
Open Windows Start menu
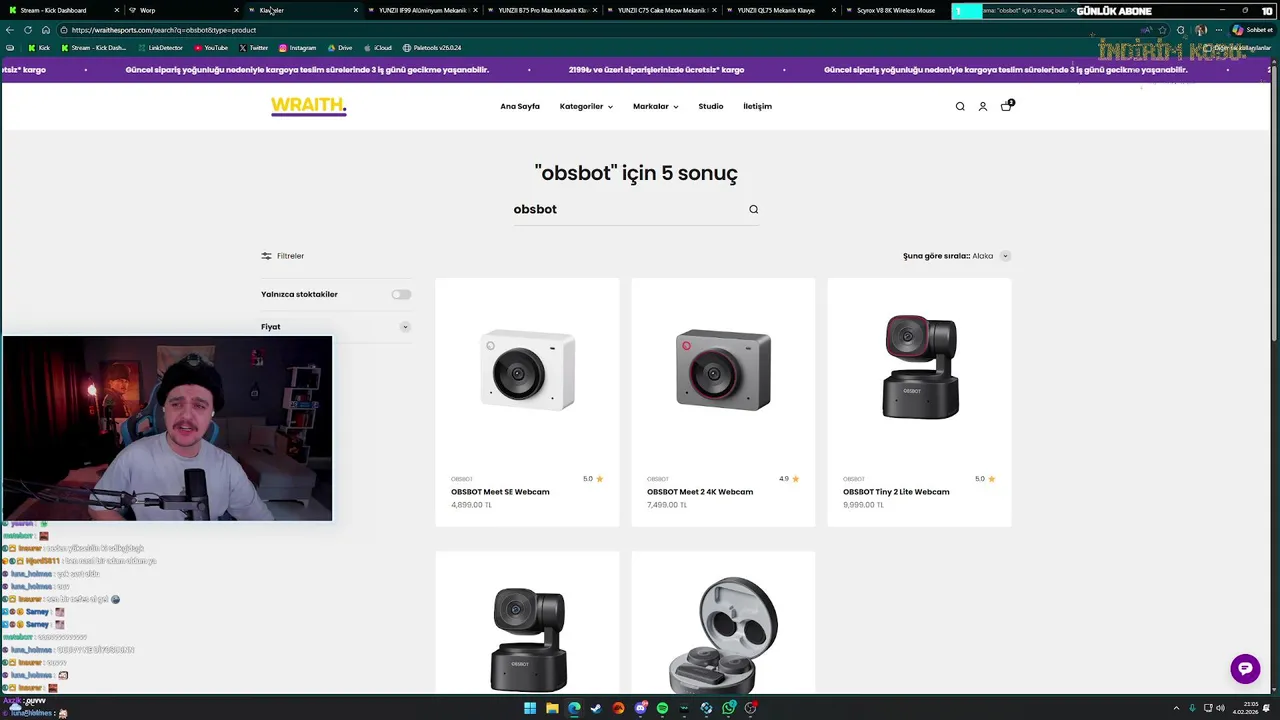pos(530,708)
